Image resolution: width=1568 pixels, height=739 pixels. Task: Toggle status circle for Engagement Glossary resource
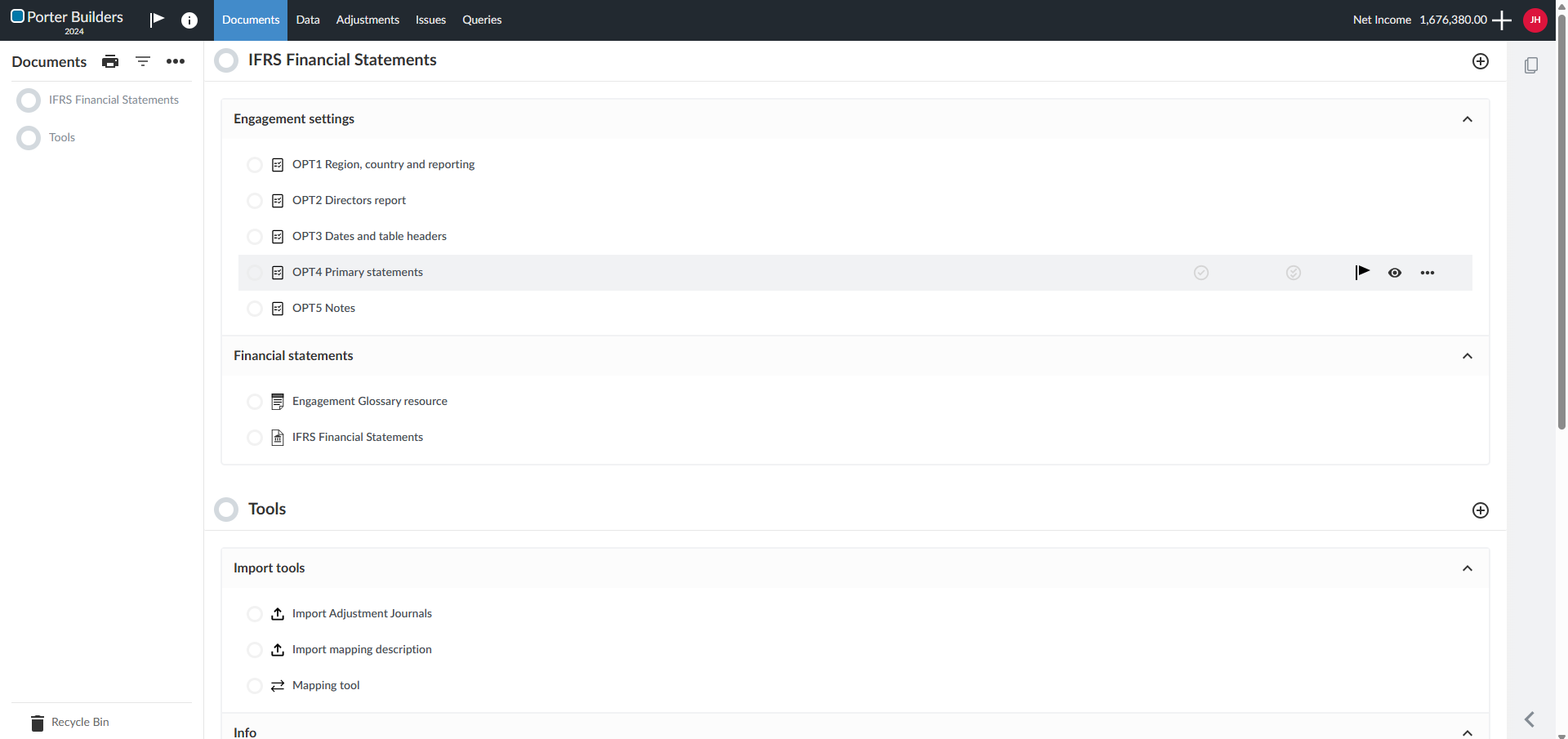tap(255, 402)
